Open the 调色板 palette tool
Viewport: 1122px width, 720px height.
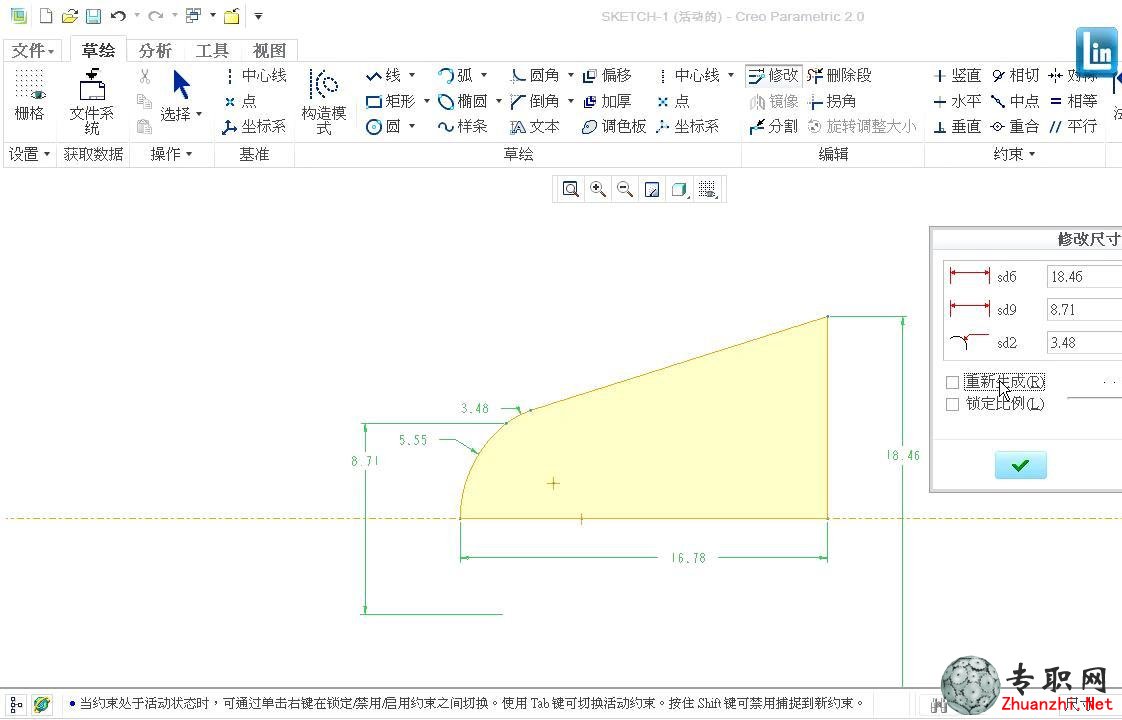(614, 127)
